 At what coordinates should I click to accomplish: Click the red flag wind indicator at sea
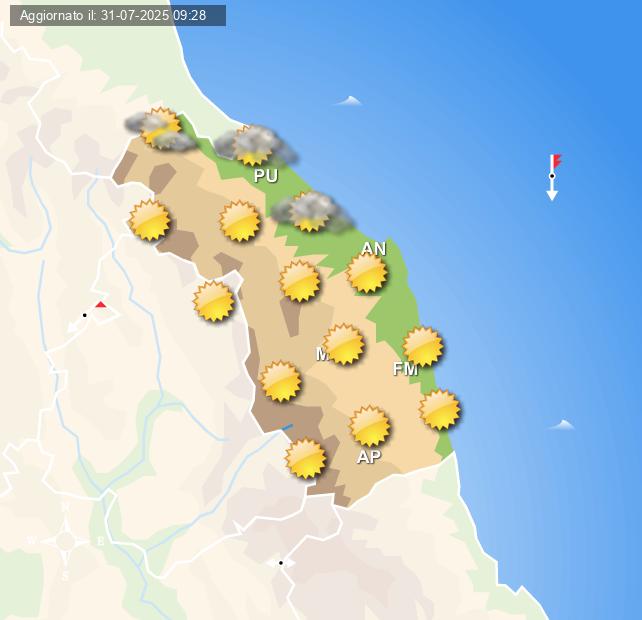pyautogui.click(x=553, y=177)
